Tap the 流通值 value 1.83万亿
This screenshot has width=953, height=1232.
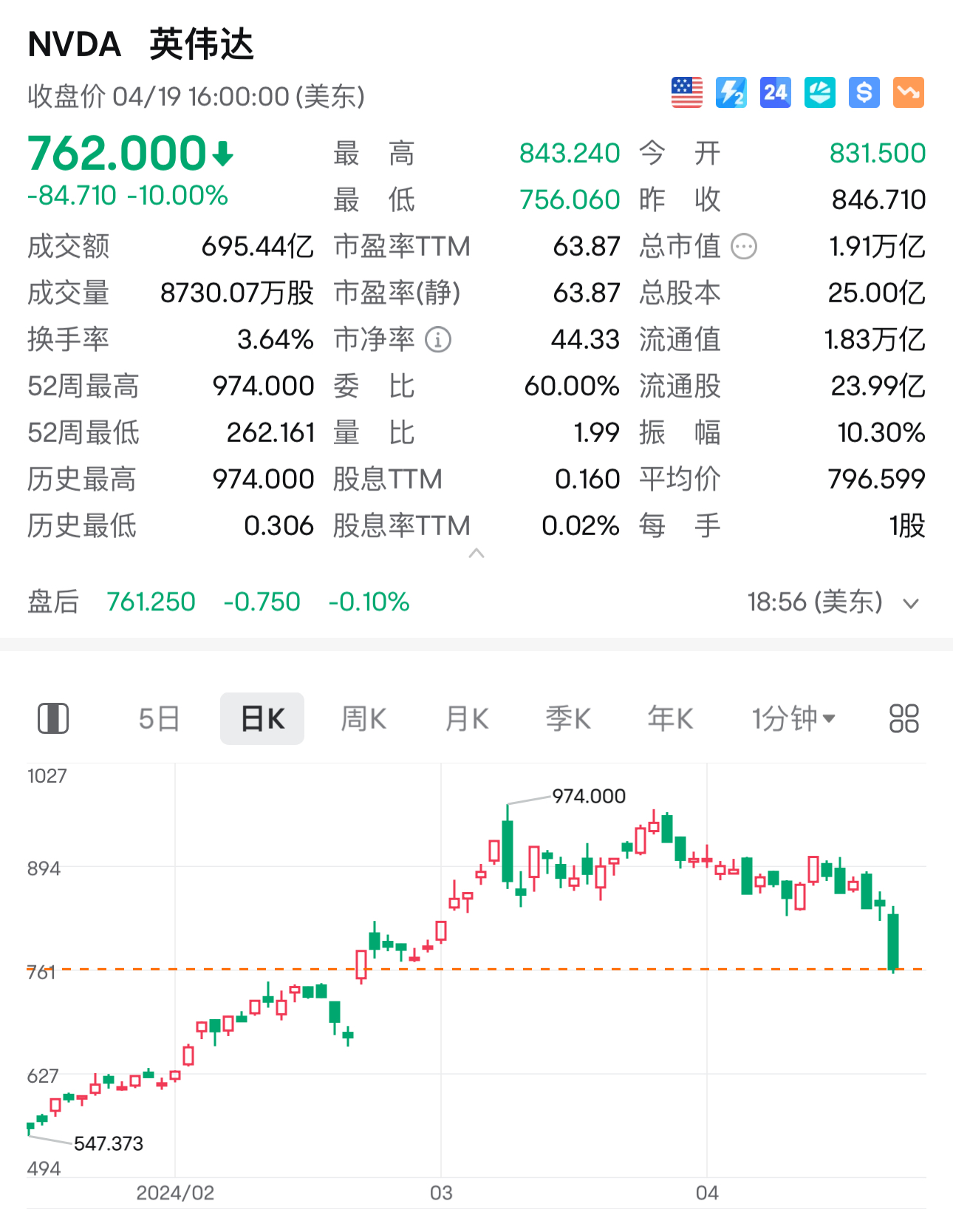pos(875,340)
